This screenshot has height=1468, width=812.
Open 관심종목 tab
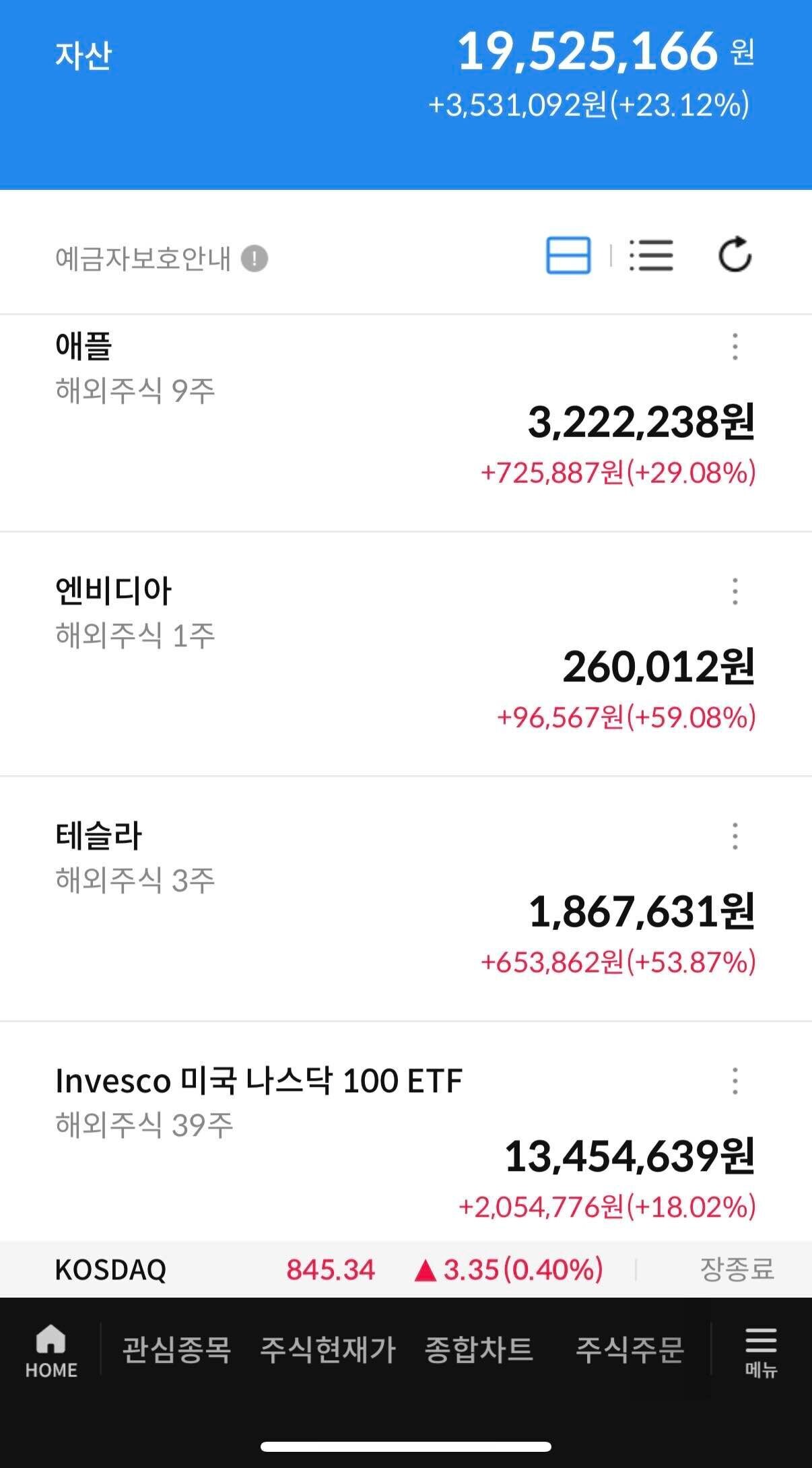pos(176,1350)
